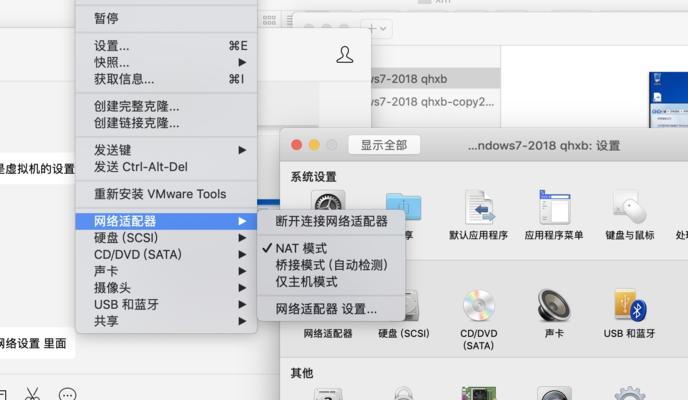The width and height of the screenshot is (688, 400).
Task: Click the scissors icon at bottom left
Action: tap(32, 393)
